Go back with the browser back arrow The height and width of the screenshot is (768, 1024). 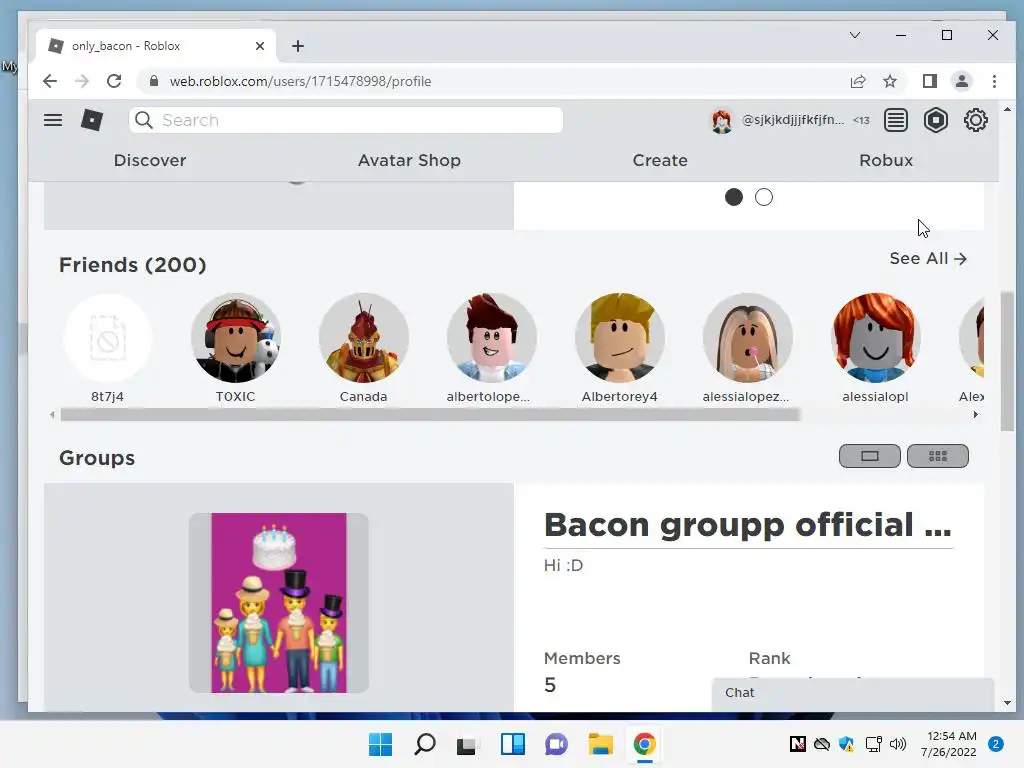[50, 81]
